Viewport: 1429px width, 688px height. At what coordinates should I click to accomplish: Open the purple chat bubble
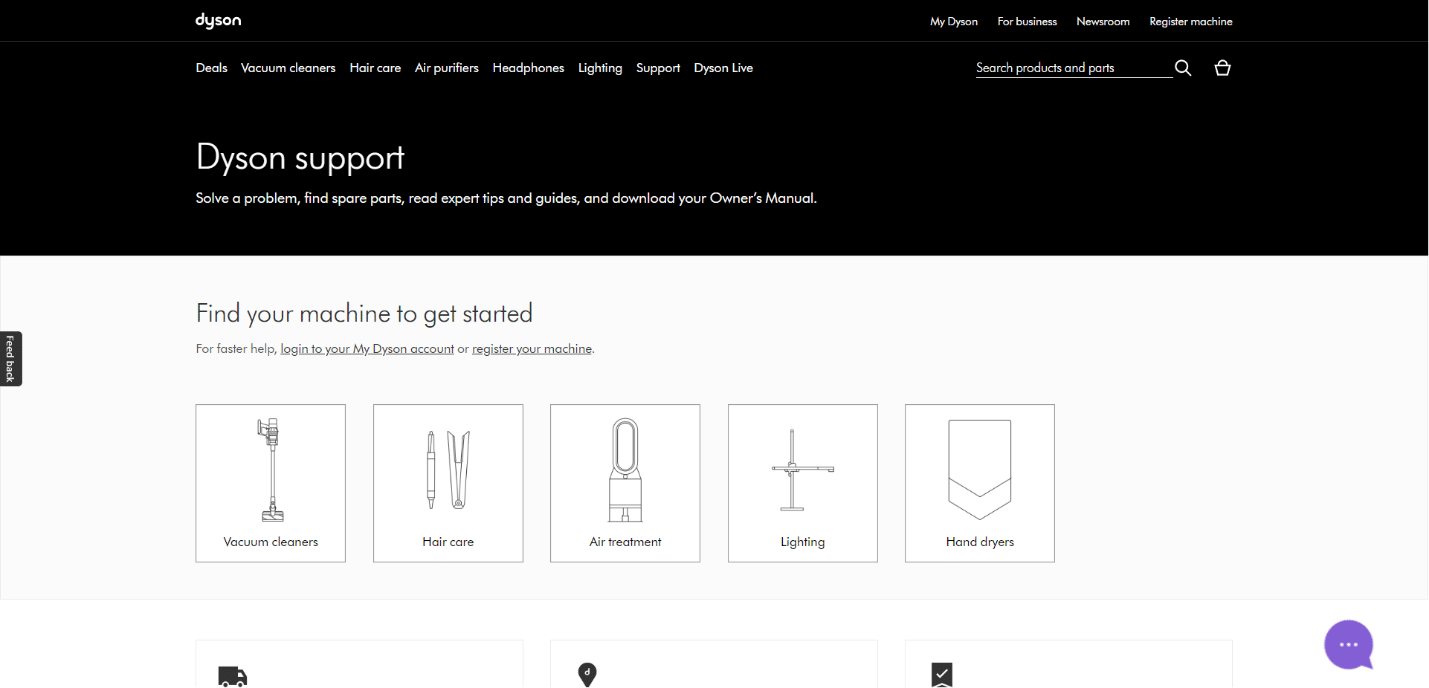pyautogui.click(x=1349, y=645)
